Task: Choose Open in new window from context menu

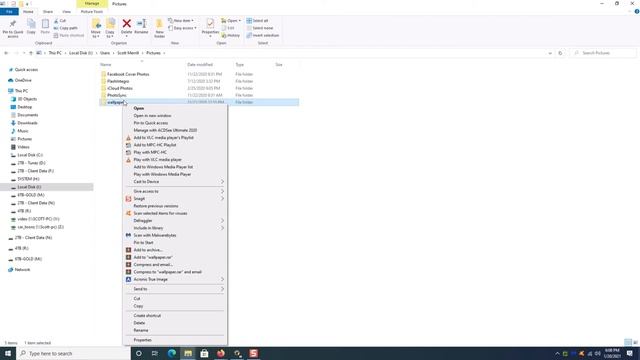Action: pyautogui.click(x=175, y=116)
